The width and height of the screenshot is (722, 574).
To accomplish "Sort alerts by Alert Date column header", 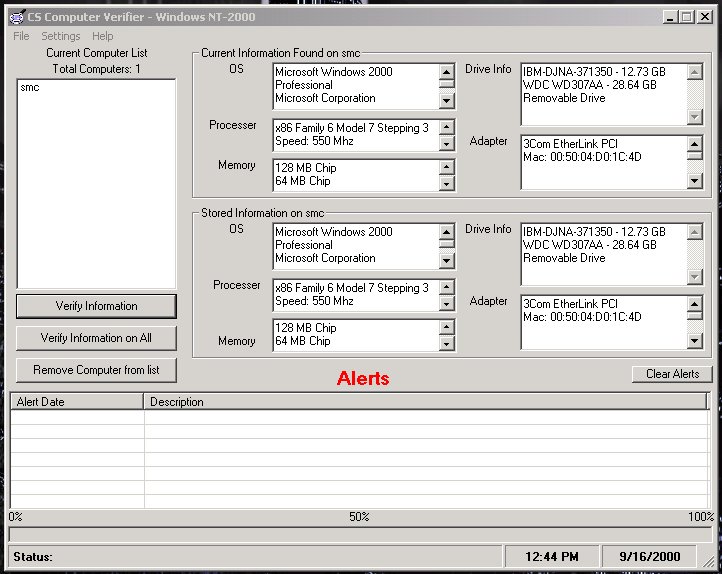I will 77,402.
